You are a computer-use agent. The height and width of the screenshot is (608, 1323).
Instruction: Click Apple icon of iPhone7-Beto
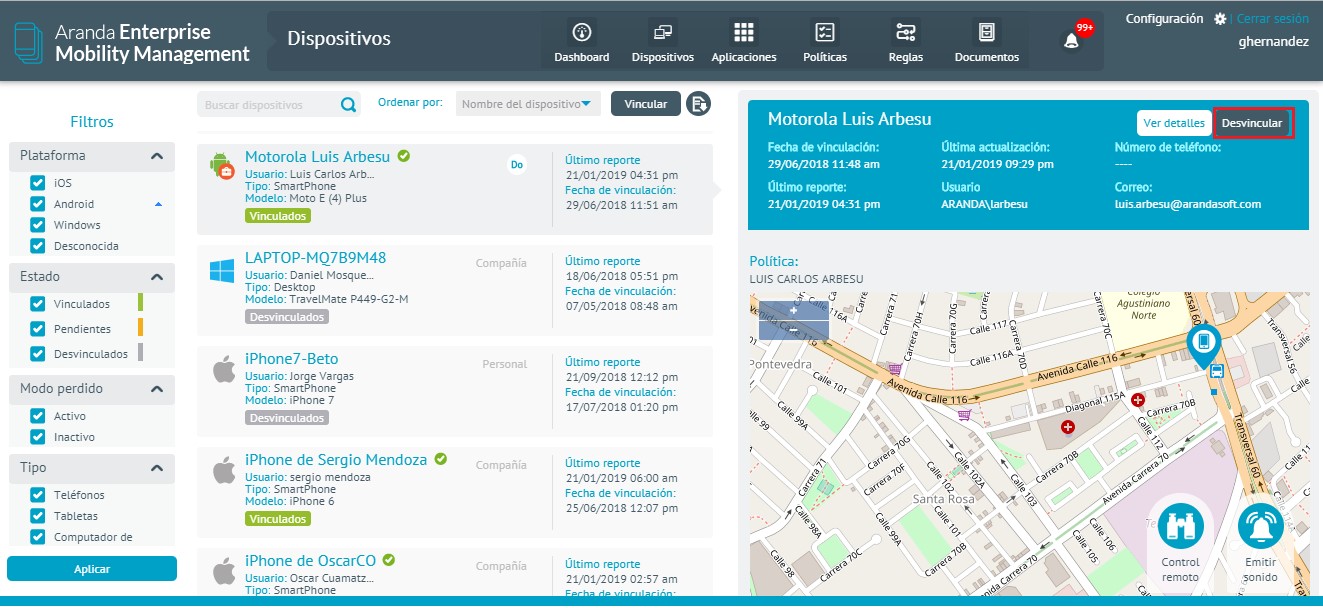point(223,370)
